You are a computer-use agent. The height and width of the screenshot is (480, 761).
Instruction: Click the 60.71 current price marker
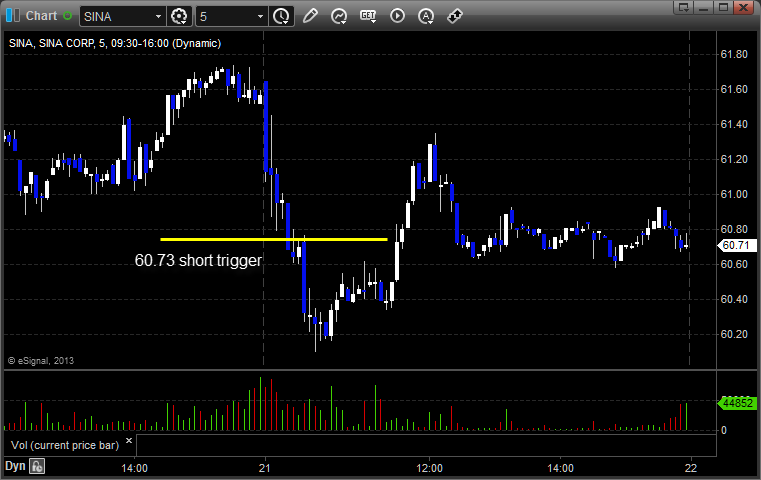pos(736,246)
